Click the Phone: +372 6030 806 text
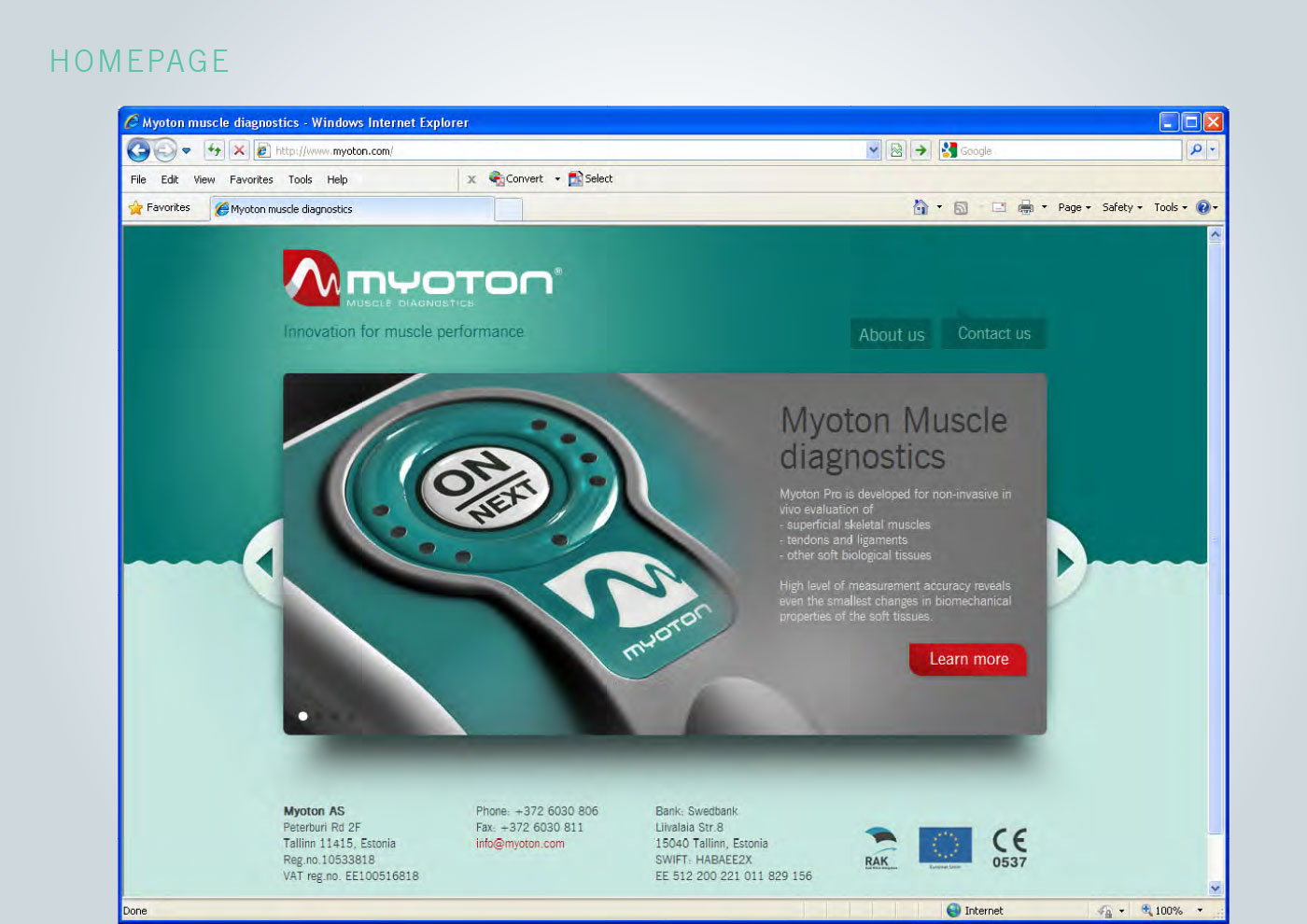Viewport: 1307px width, 924px height. (x=537, y=811)
